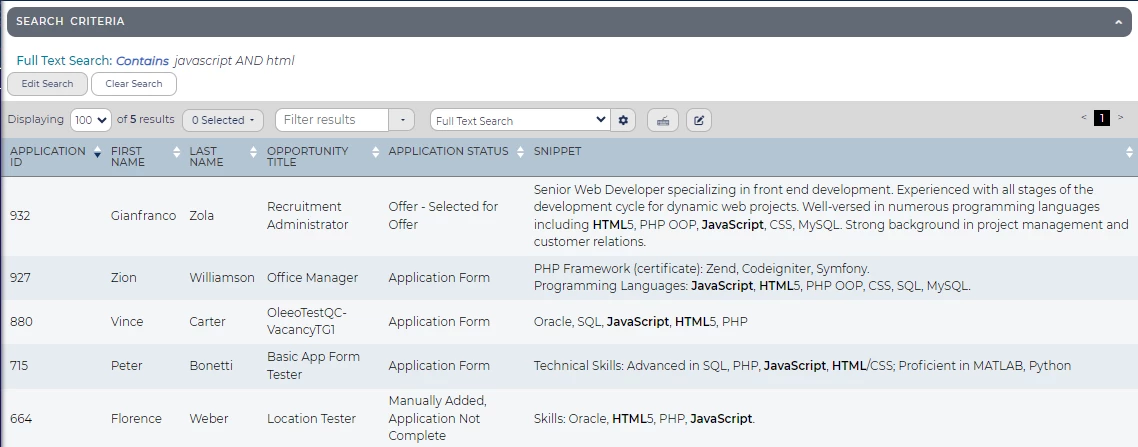Click the Clear Search button
This screenshot has height=447, width=1138.
click(x=133, y=84)
